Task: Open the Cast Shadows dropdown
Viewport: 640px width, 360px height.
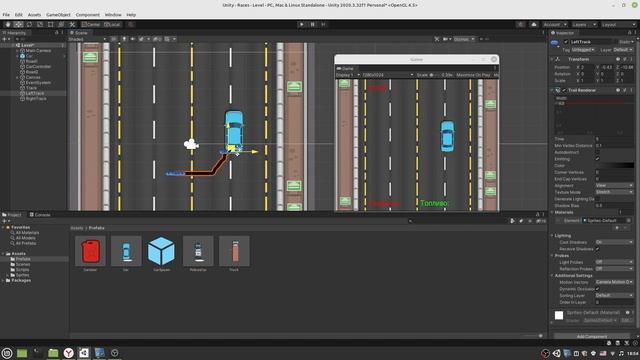Action: click(x=614, y=242)
